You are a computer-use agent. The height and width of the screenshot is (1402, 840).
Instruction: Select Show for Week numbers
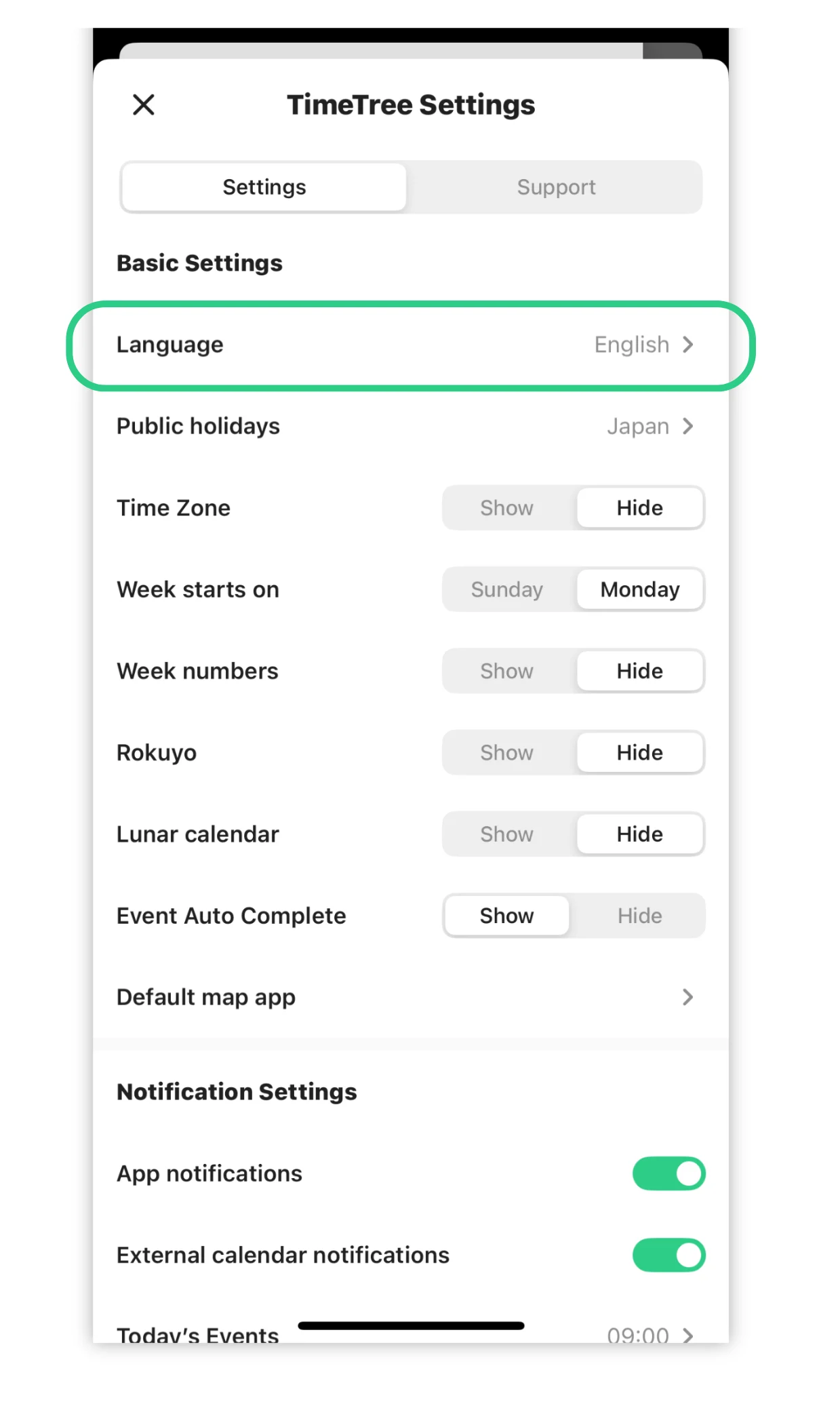point(507,671)
